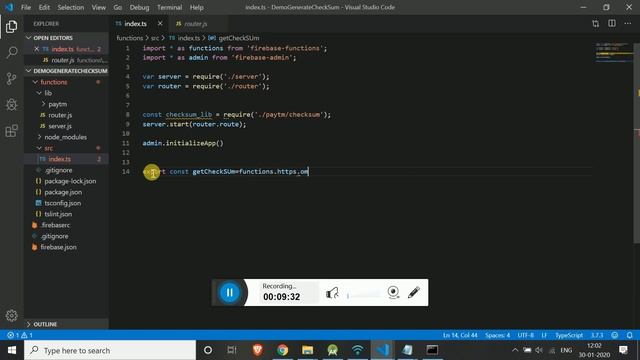Open the View menu
Viewport: 640px width, 360px height.
[98, 7]
